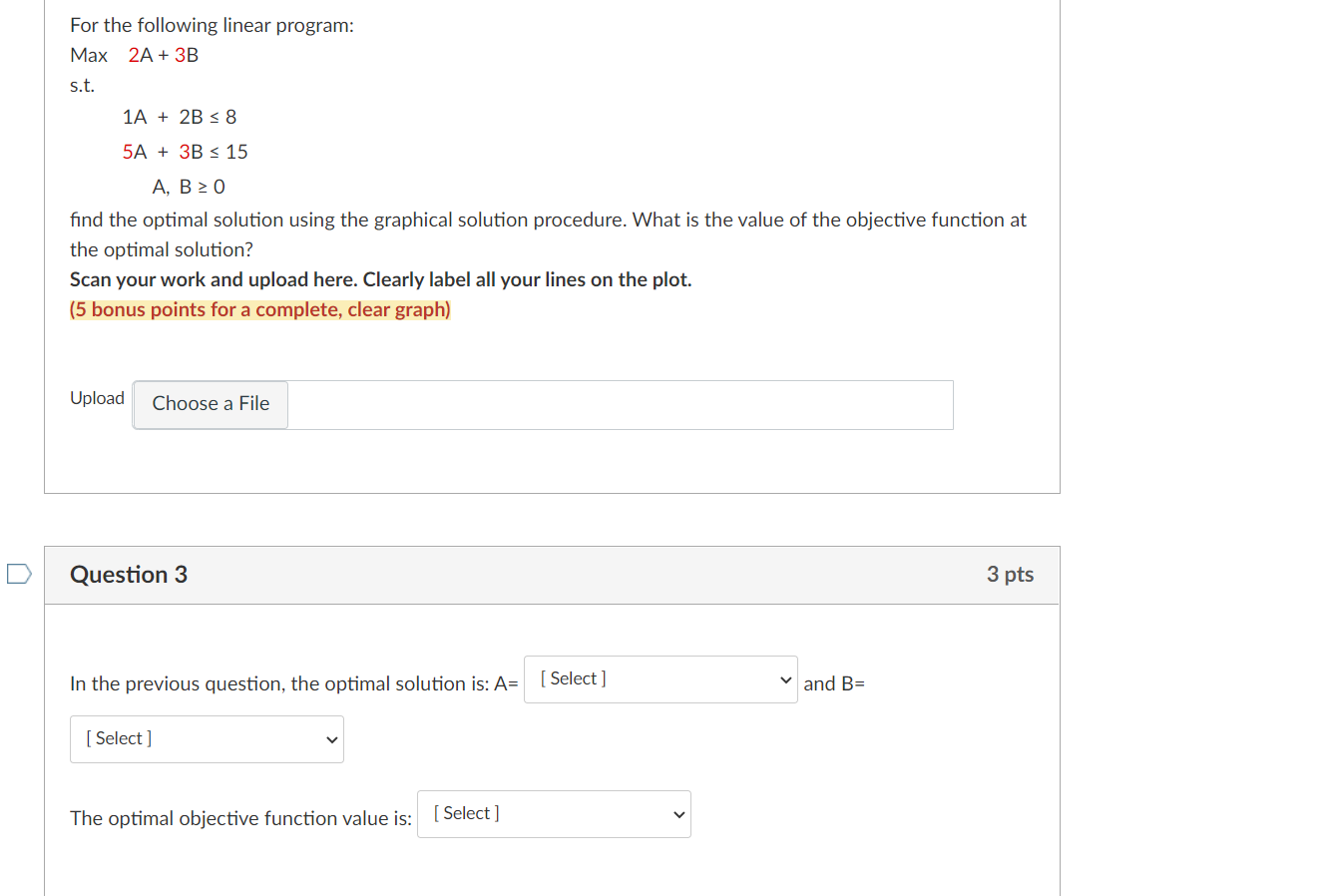Expand the chevron on the objective value dropdown

677,813
